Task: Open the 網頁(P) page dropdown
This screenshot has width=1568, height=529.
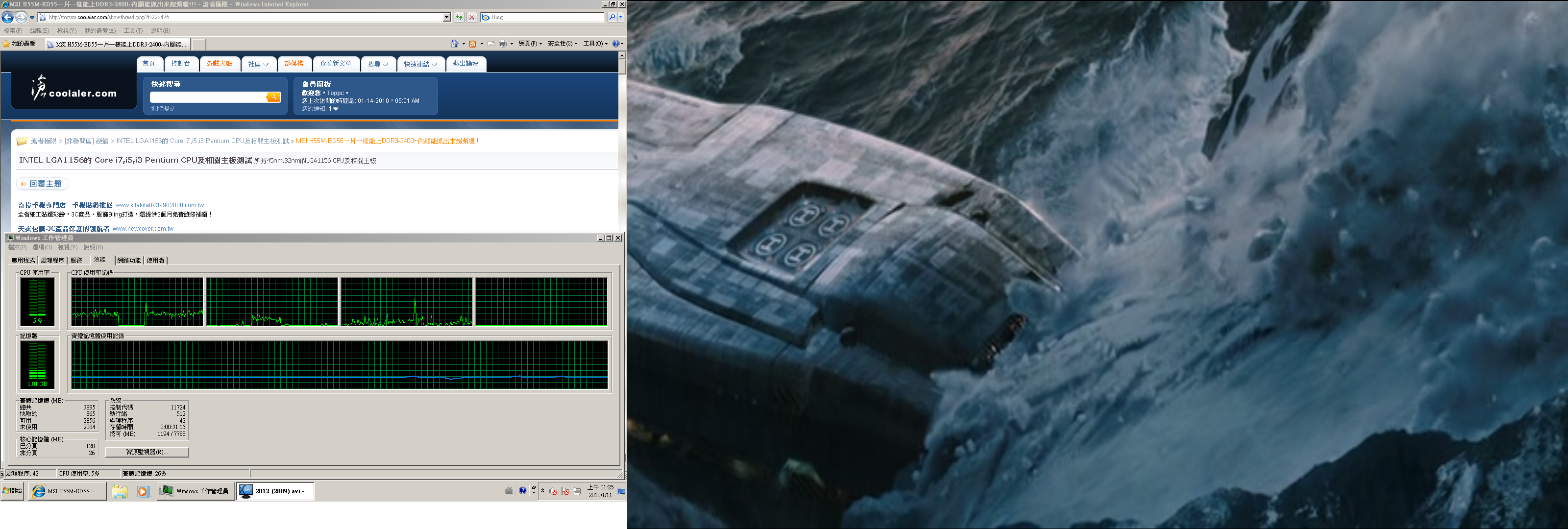Action: tap(530, 43)
